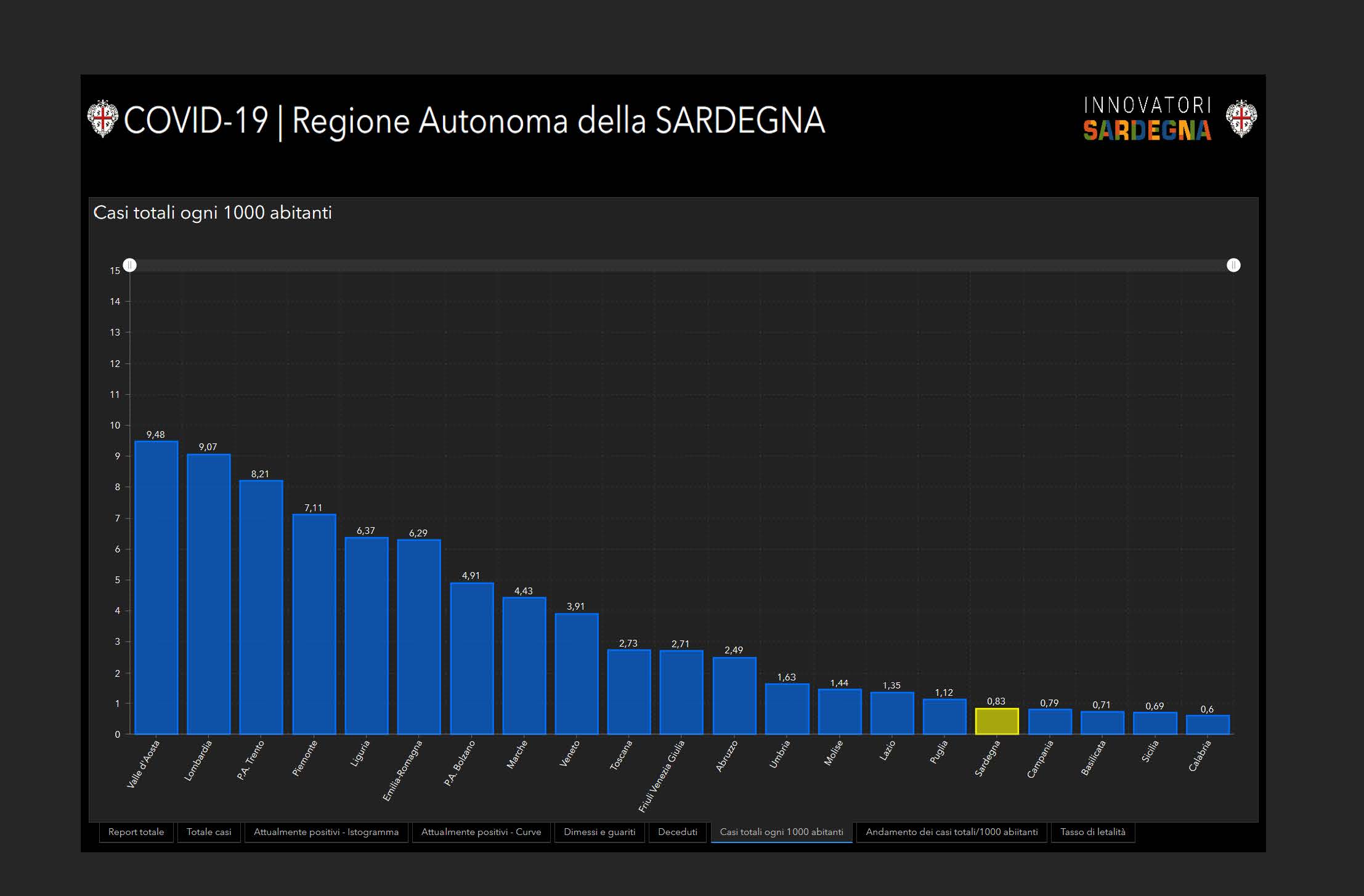Screen dimensions: 1364x896
Task: Select Attualmente positivi - Curve tab
Action: (x=481, y=832)
